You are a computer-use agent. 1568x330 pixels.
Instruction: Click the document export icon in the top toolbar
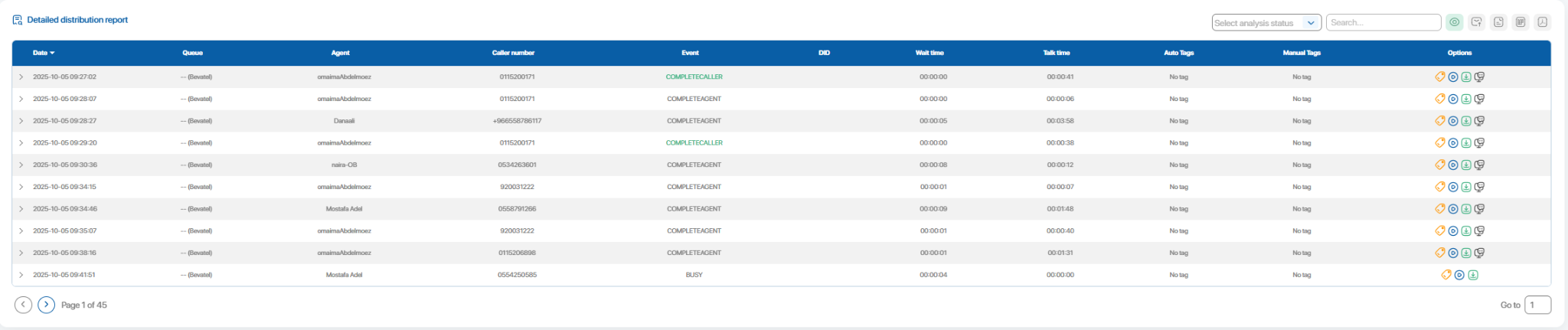1499,22
